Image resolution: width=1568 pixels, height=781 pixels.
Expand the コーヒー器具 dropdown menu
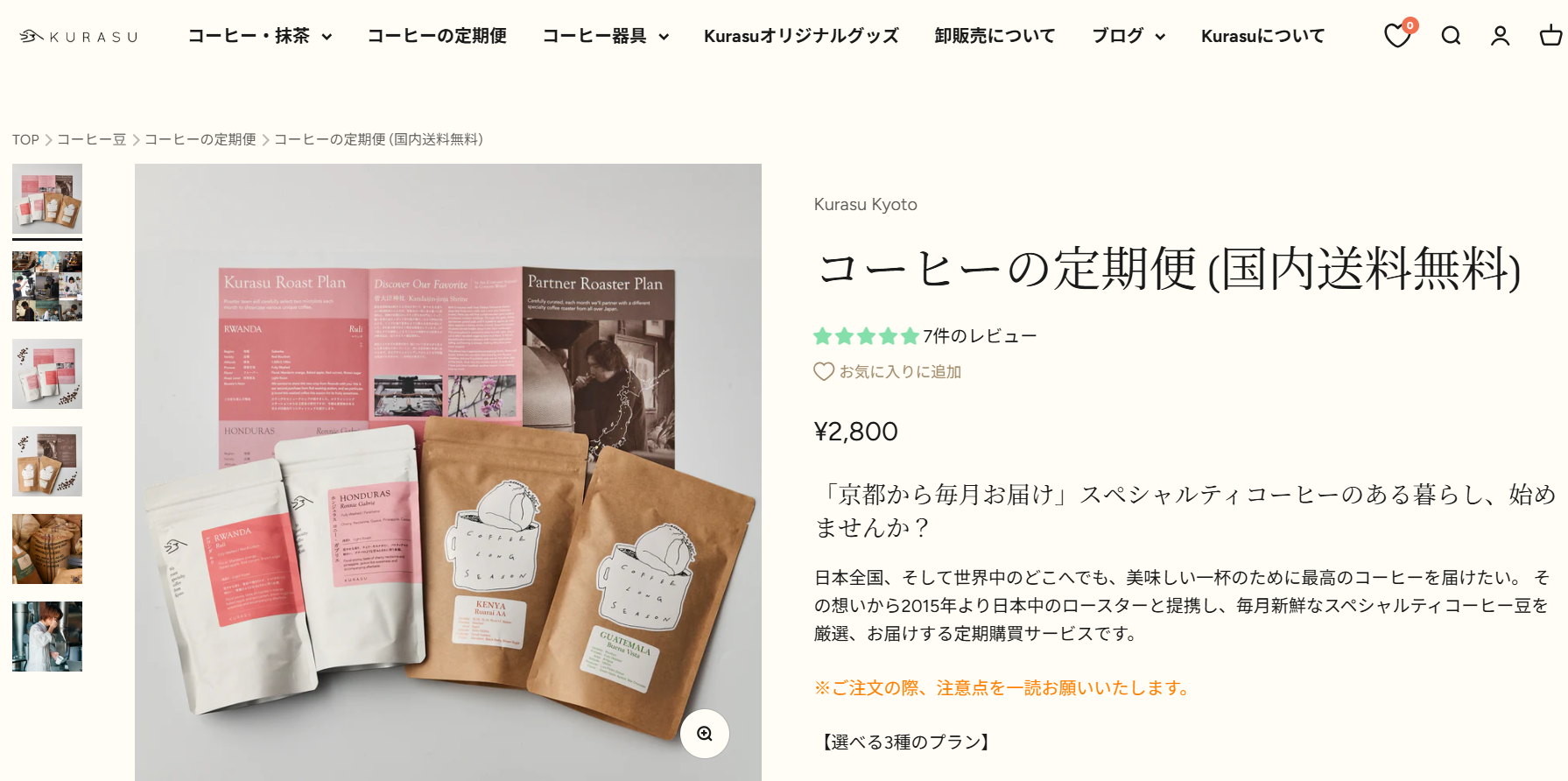[606, 36]
